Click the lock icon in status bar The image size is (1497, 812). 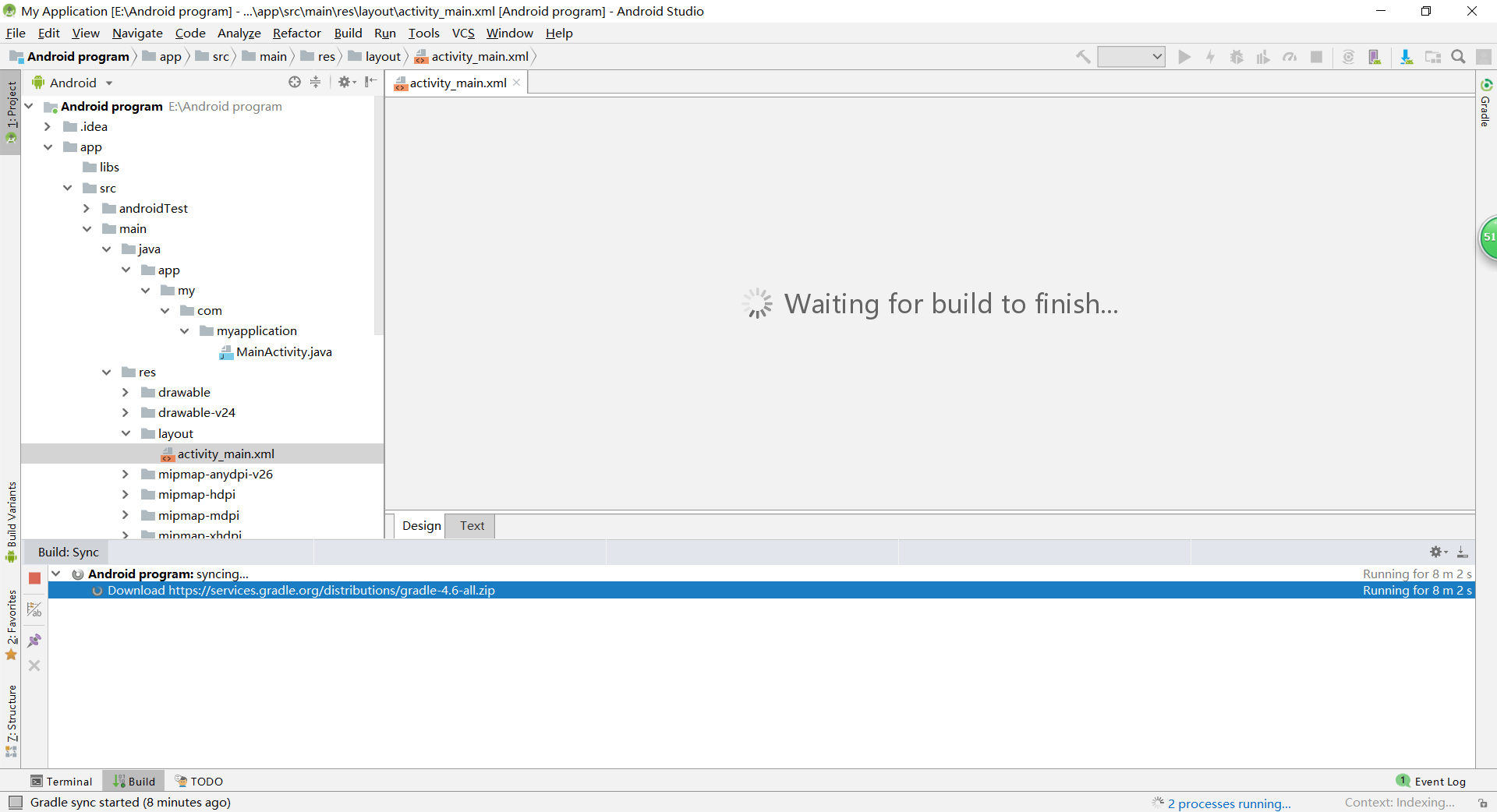click(1483, 803)
